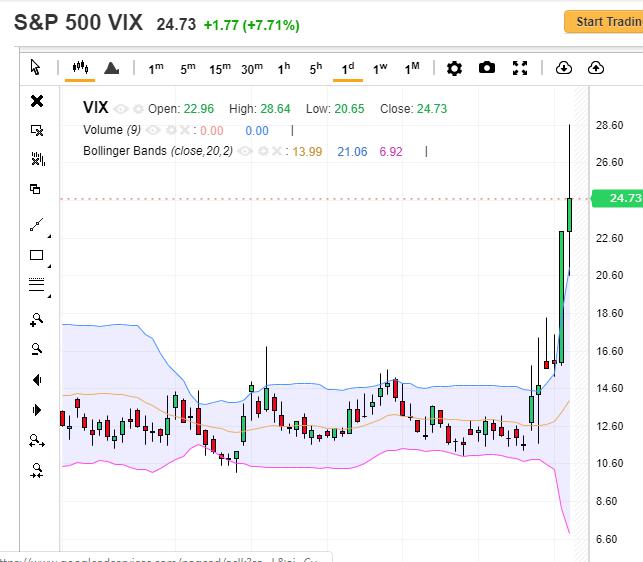The width and height of the screenshot is (643, 562).
Task: Open Bollinger Bands gear settings
Action: [263, 151]
